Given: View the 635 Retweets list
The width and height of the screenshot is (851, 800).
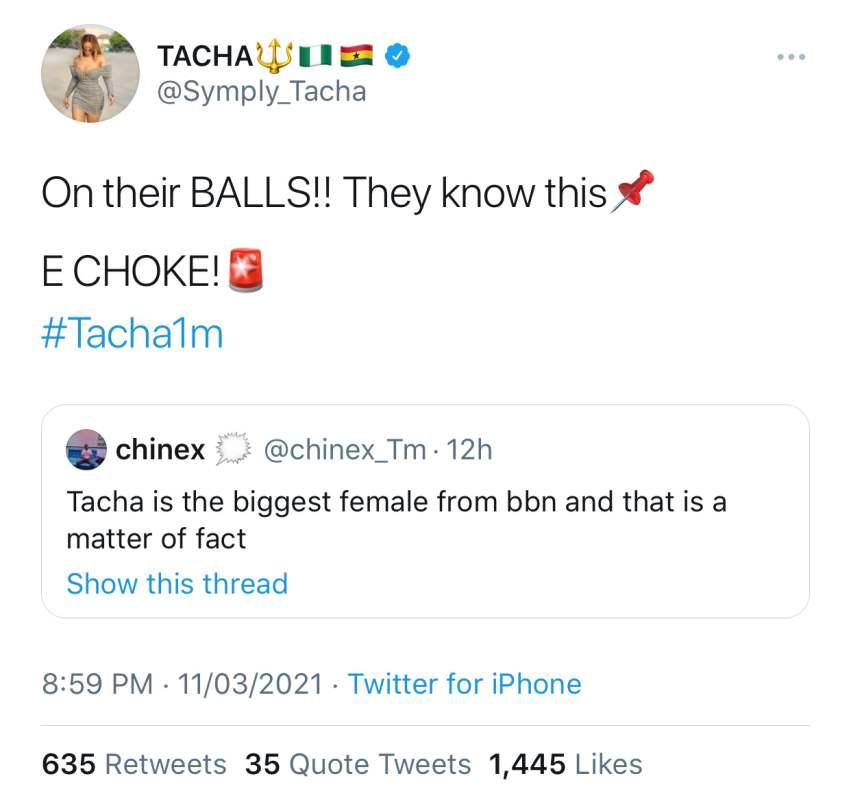Looking at the screenshot, I should tap(134, 764).
